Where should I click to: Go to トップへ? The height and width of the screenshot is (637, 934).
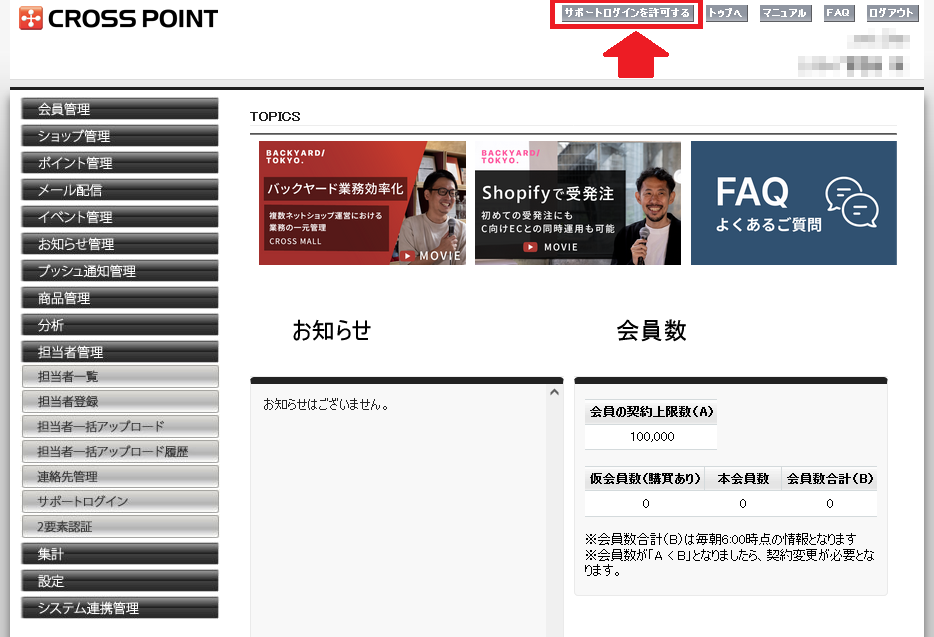pyautogui.click(x=726, y=13)
